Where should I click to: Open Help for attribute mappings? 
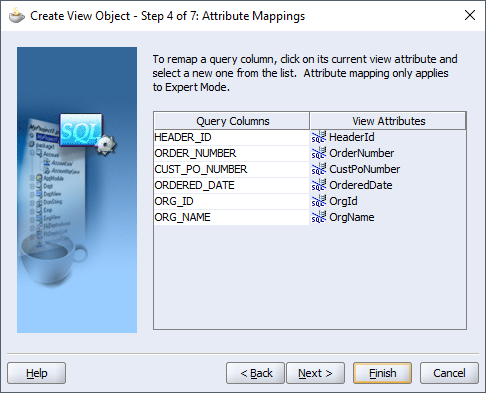pos(37,373)
